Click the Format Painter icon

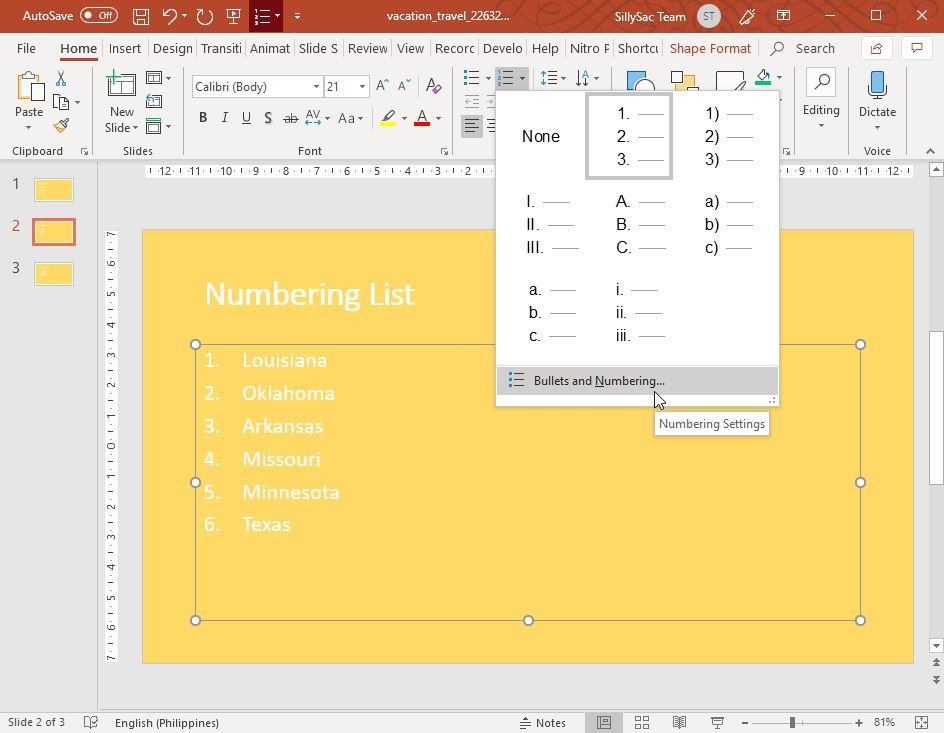pos(61,126)
